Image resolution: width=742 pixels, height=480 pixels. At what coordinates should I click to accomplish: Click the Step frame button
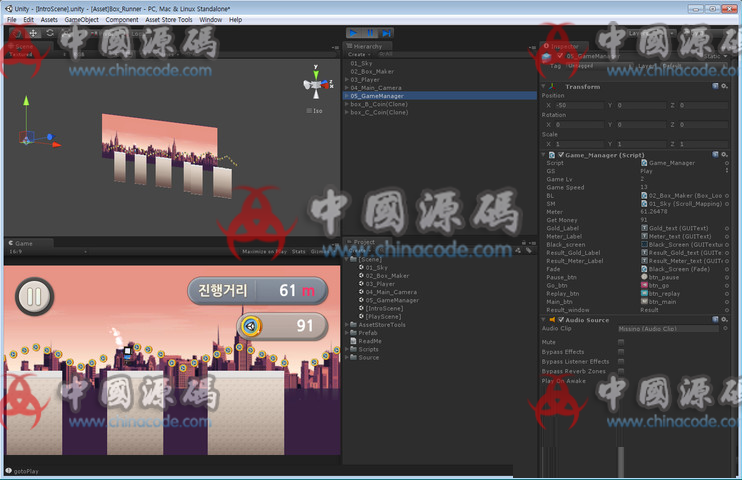(x=386, y=33)
